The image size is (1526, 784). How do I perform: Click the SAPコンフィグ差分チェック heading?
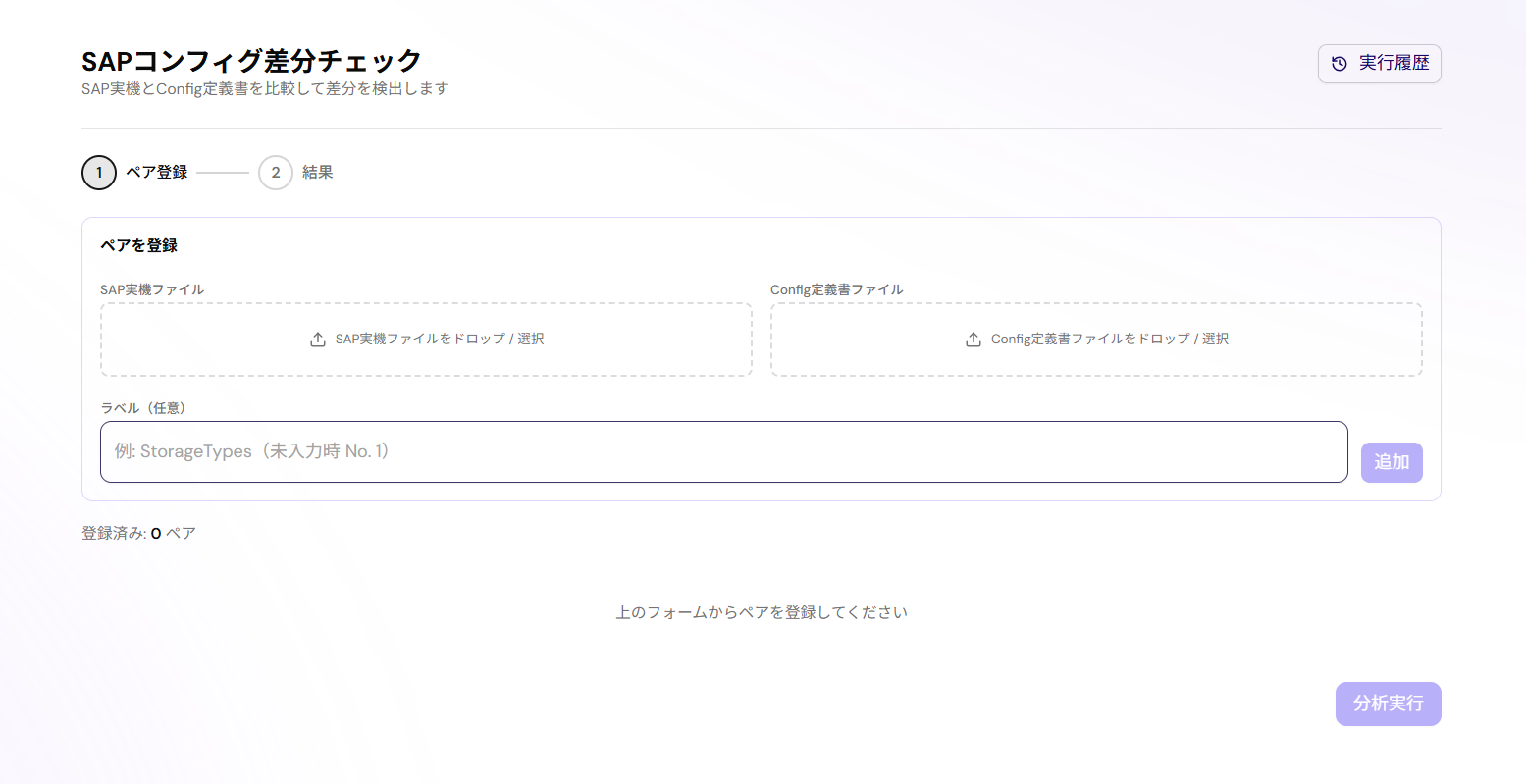(251, 61)
